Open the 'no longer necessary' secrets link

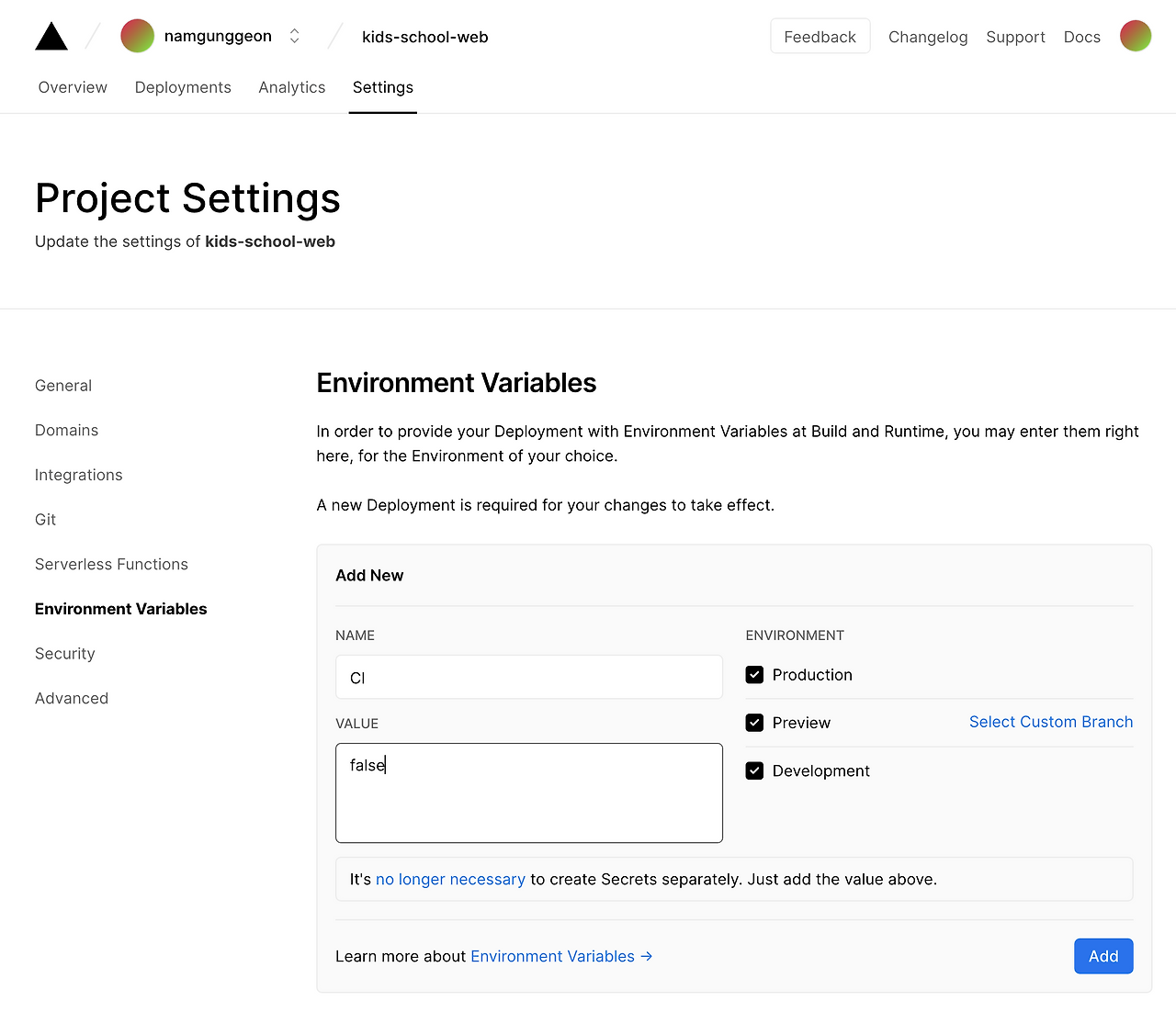pyautogui.click(x=450, y=879)
